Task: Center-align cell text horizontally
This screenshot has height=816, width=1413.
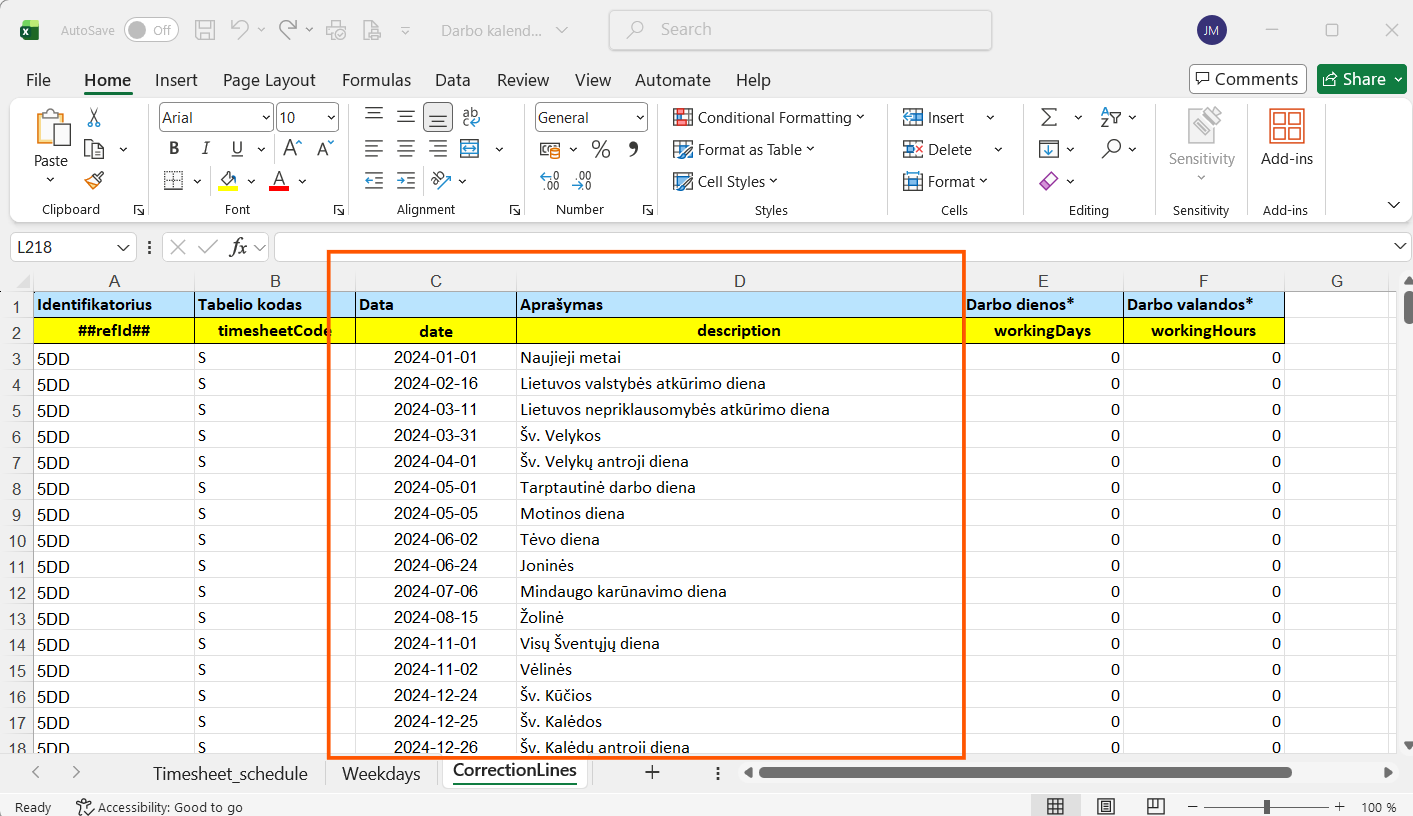Action: click(406, 149)
